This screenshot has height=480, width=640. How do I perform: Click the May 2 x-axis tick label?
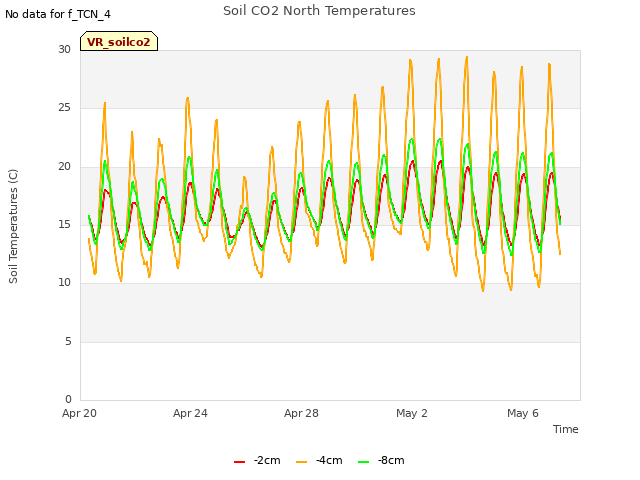pyautogui.click(x=412, y=413)
